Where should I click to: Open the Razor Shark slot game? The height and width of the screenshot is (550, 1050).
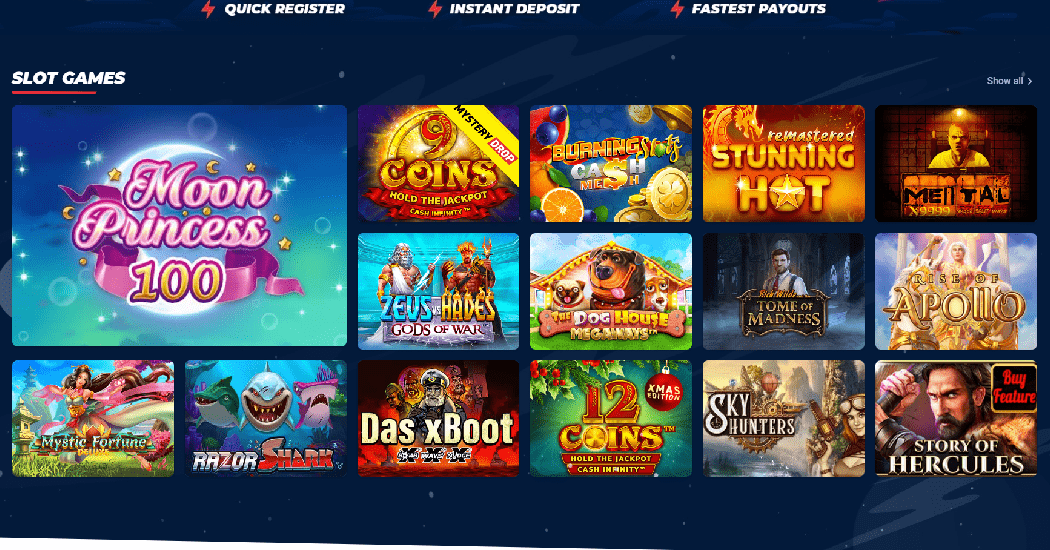tap(266, 419)
